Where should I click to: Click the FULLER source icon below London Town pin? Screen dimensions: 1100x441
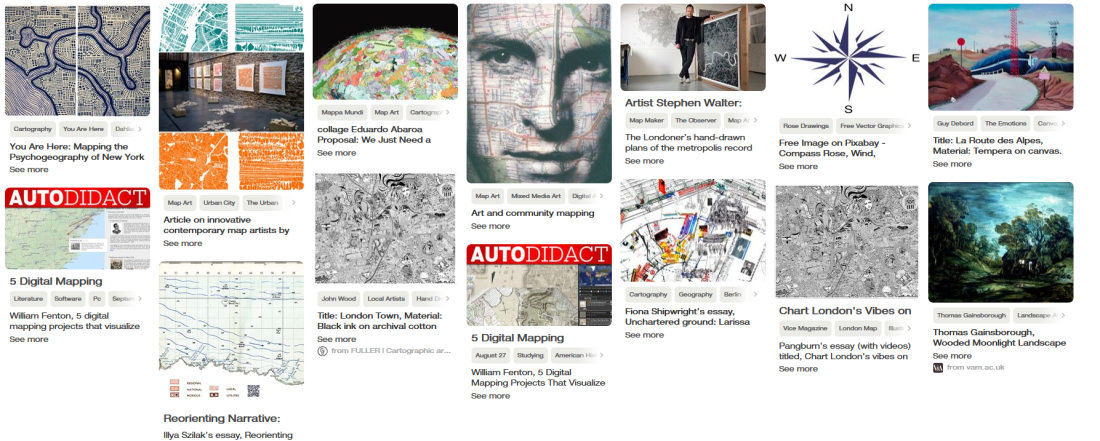coord(322,351)
